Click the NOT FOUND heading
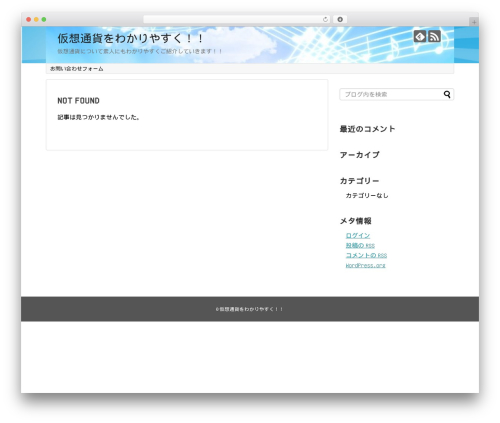Viewport: 500px width, 423px height. coord(78,101)
